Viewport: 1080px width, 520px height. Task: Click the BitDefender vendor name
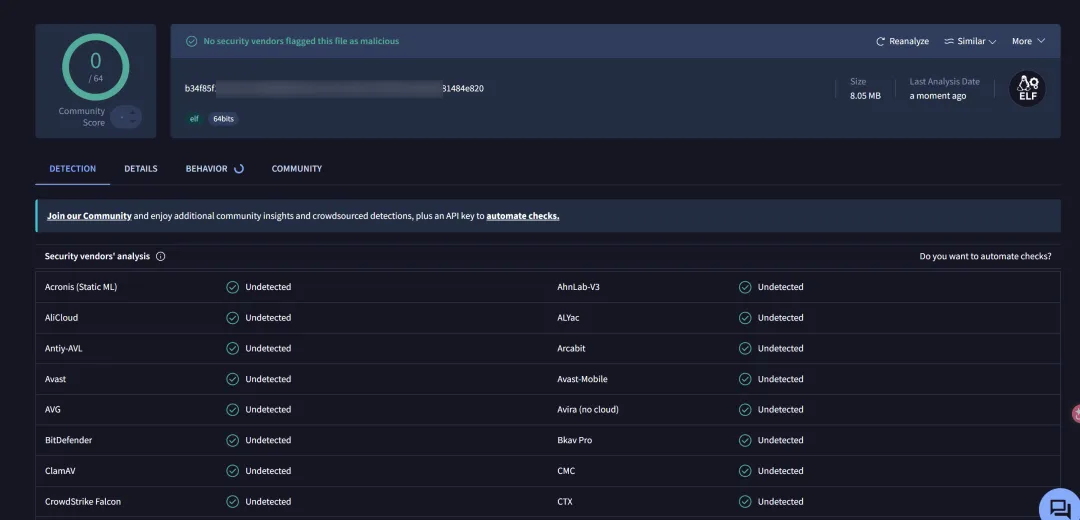tap(68, 440)
